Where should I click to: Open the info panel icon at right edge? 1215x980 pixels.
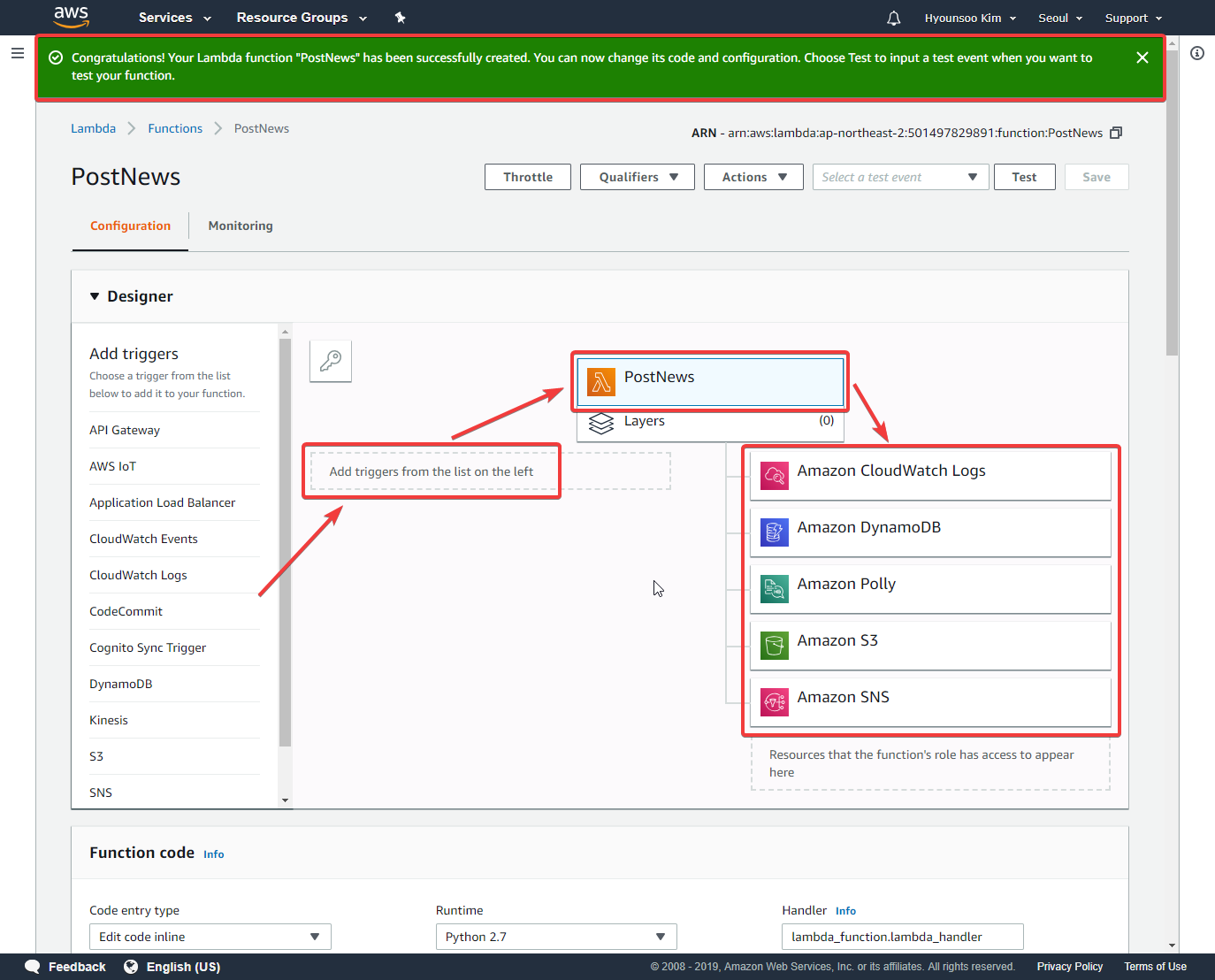pos(1197,53)
